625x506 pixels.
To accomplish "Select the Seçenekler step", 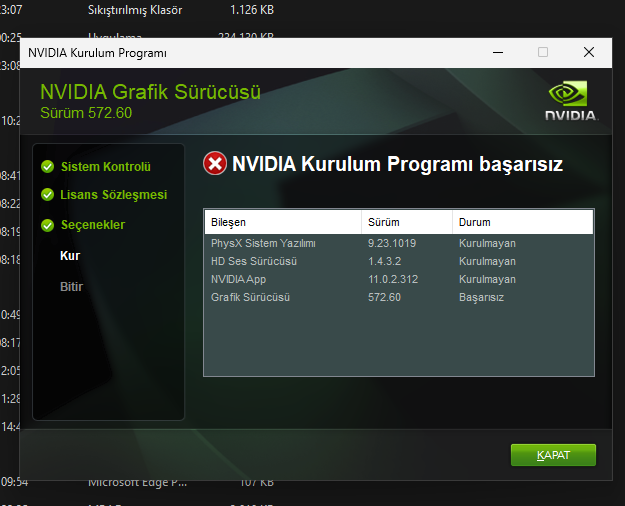I will [x=93, y=225].
